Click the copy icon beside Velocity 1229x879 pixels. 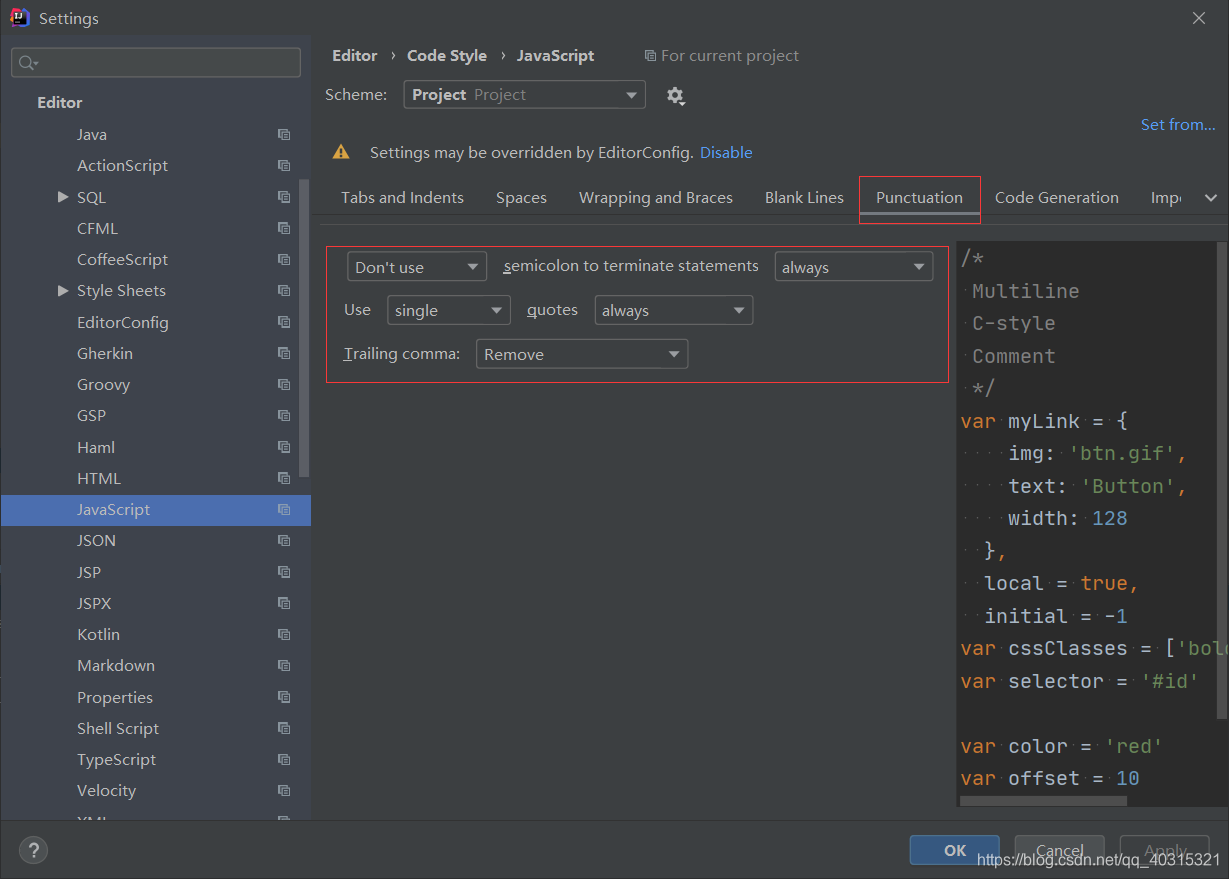(x=284, y=790)
